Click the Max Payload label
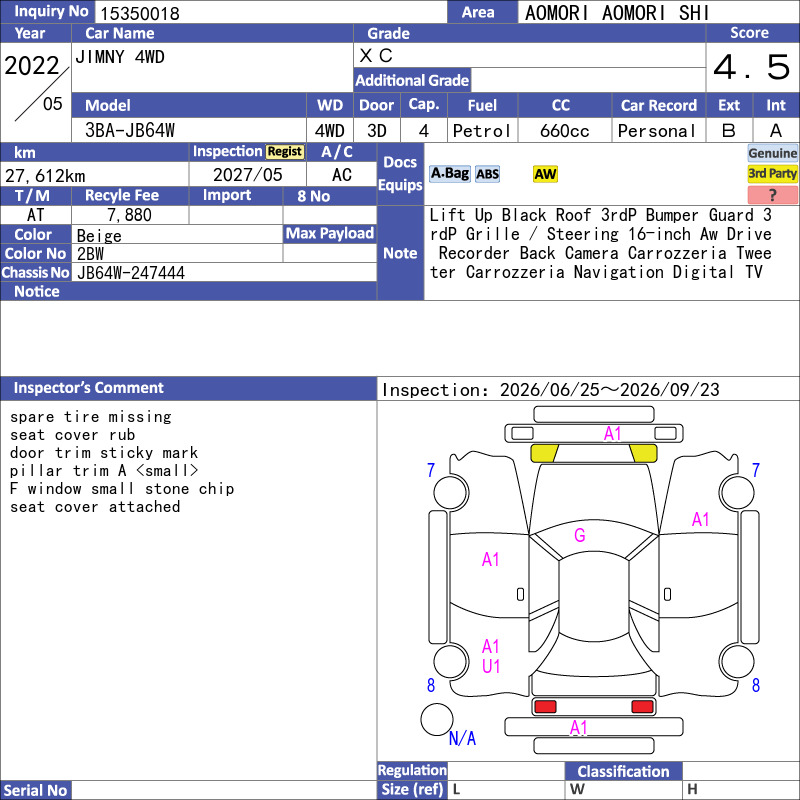 pyautogui.click(x=330, y=234)
